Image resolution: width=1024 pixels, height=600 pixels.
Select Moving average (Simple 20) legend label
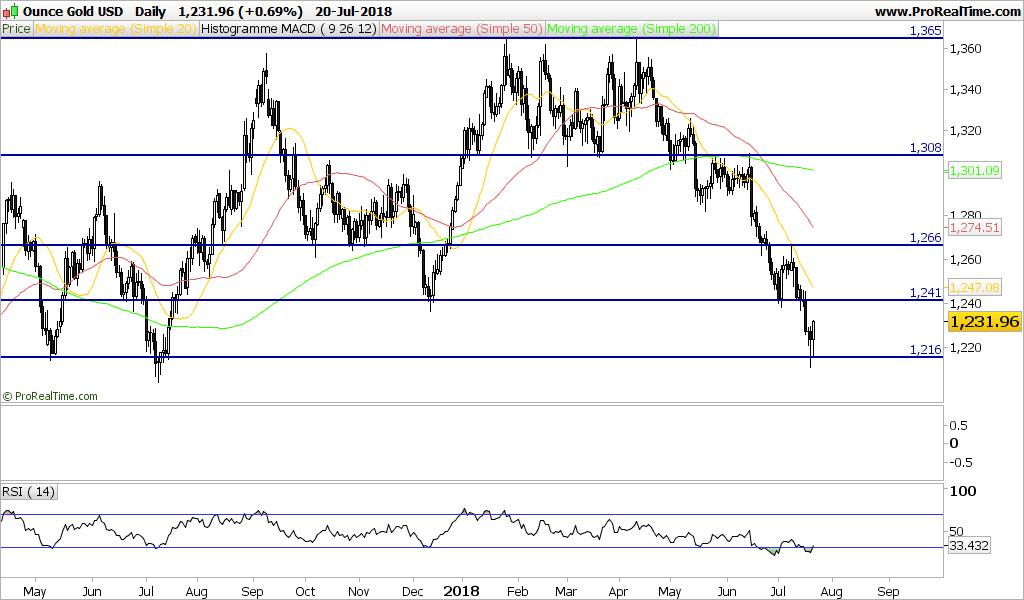(116, 29)
